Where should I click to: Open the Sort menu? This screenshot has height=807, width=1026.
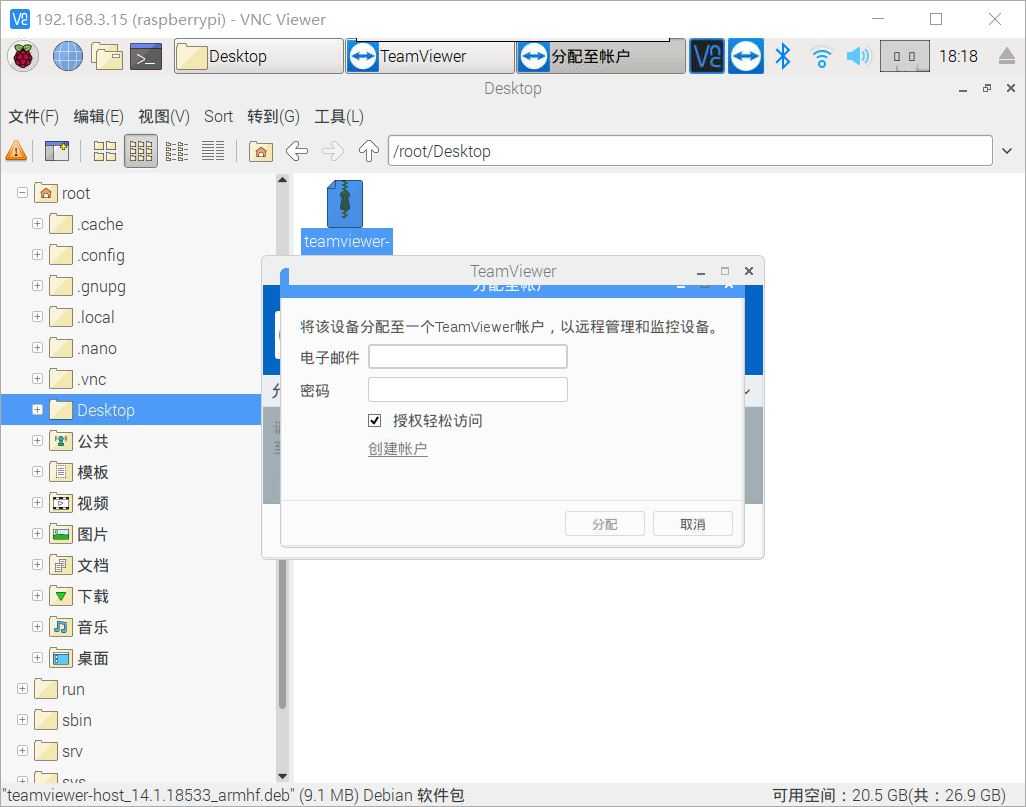point(218,117)
